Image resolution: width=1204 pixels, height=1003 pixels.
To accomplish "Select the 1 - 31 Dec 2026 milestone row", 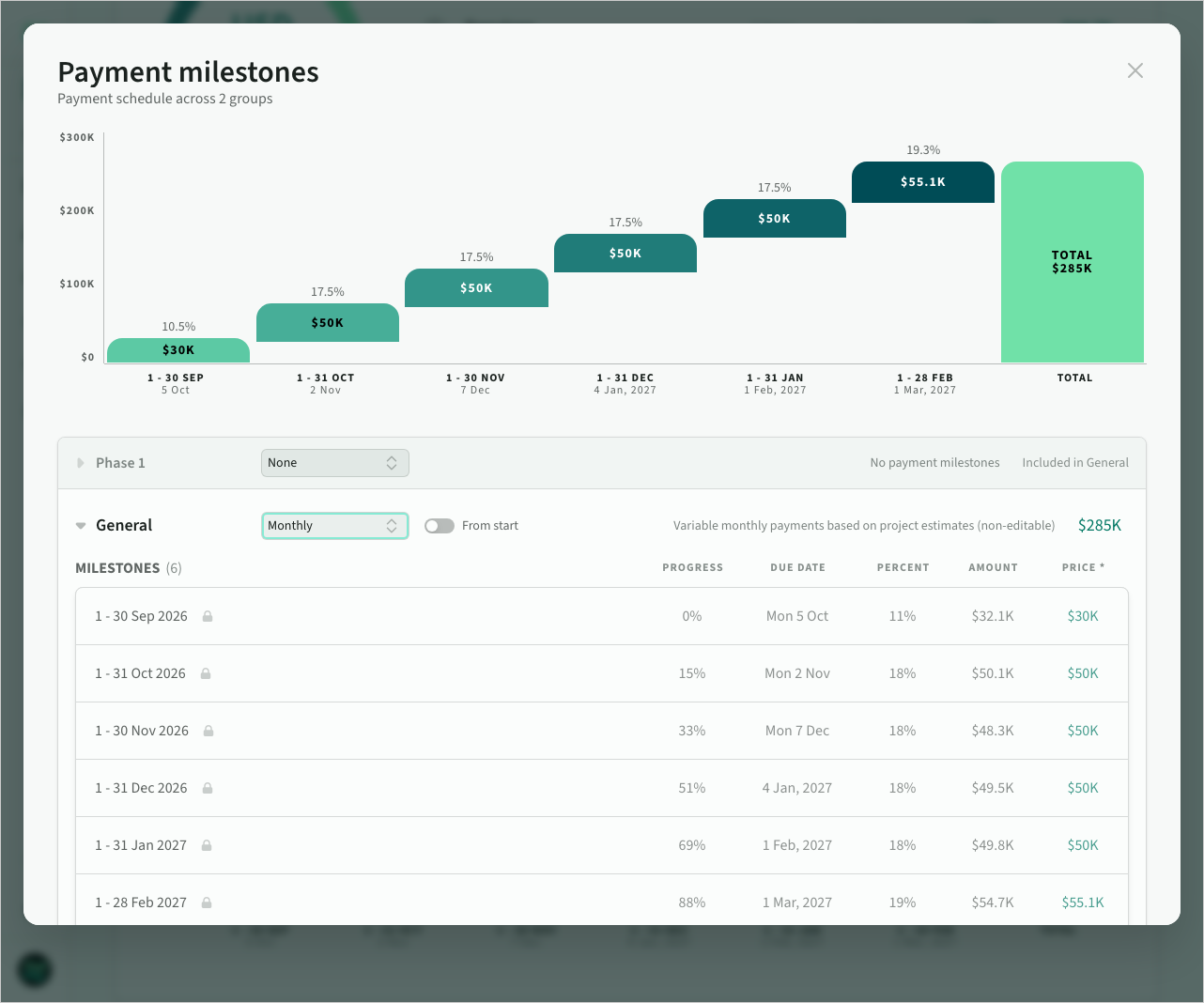I will click(x=602, y=788).
